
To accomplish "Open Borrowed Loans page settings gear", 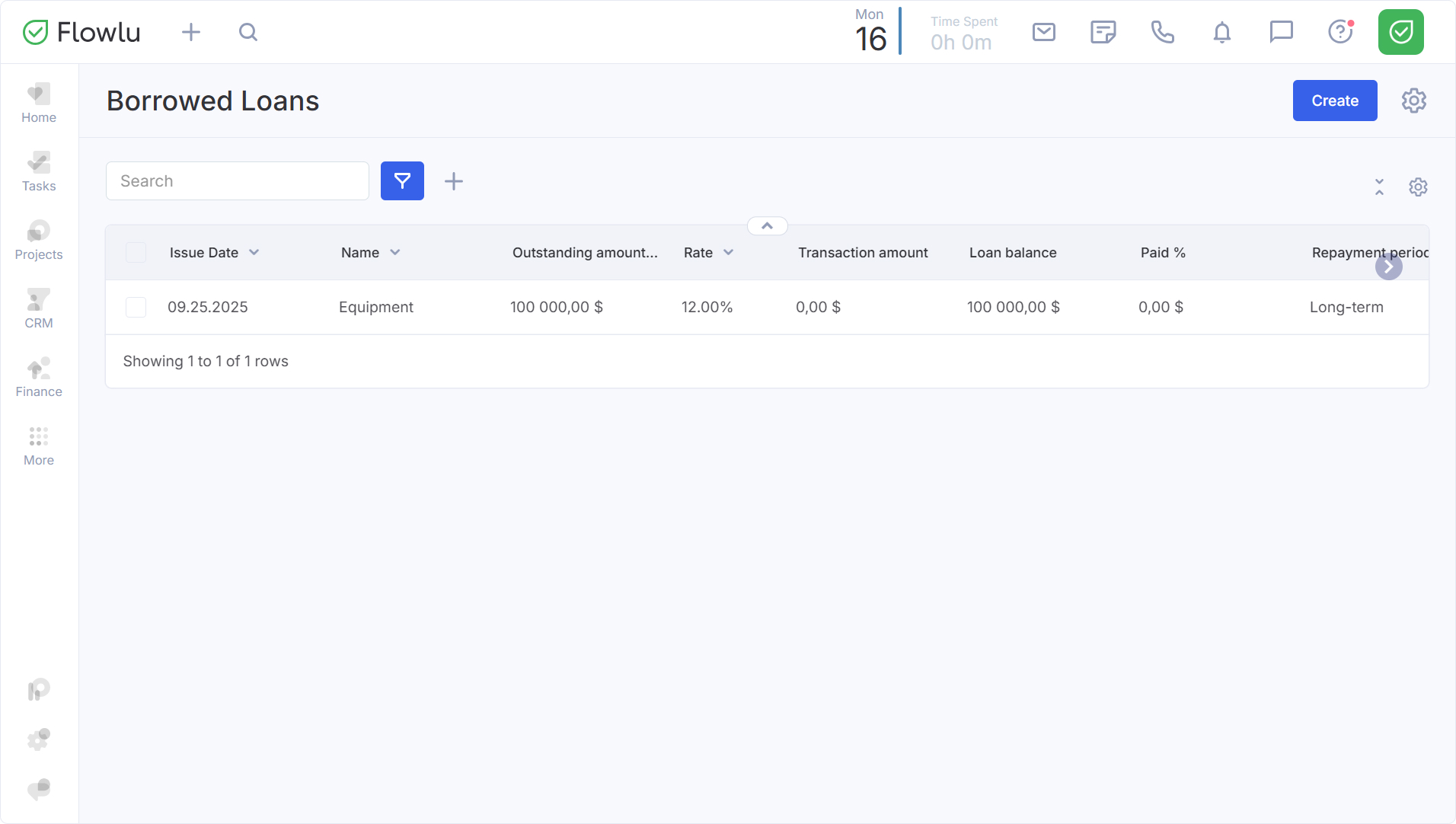I will point(1413,101).
